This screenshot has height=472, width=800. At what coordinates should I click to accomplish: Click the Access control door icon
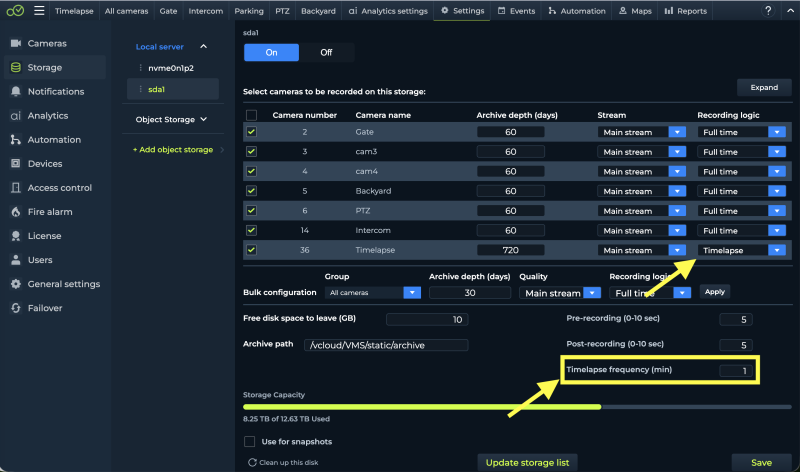[16, 187]
